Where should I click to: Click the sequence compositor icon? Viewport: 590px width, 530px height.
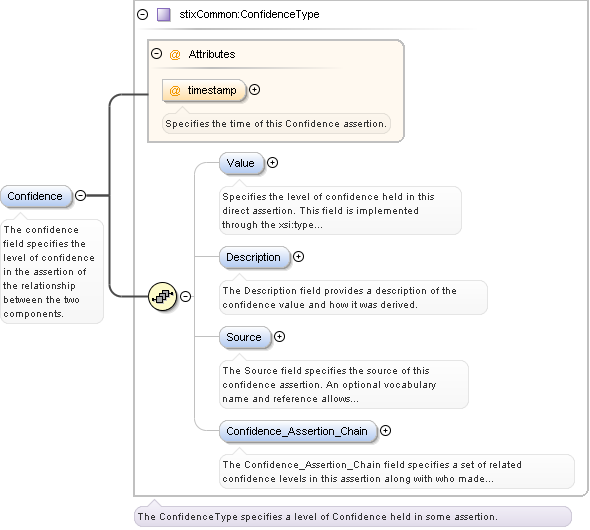point(163,296)
